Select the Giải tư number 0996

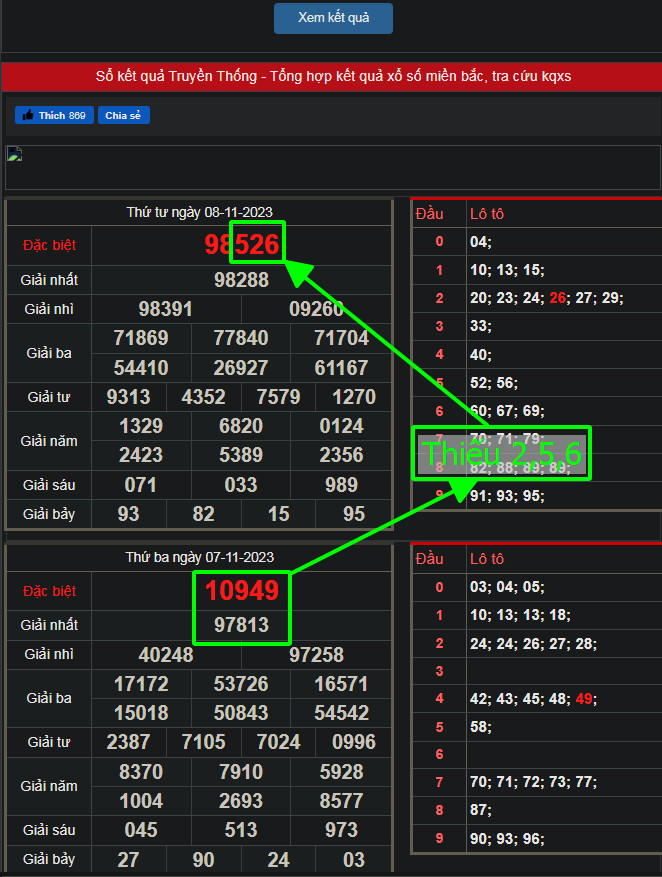pos(354,742)
